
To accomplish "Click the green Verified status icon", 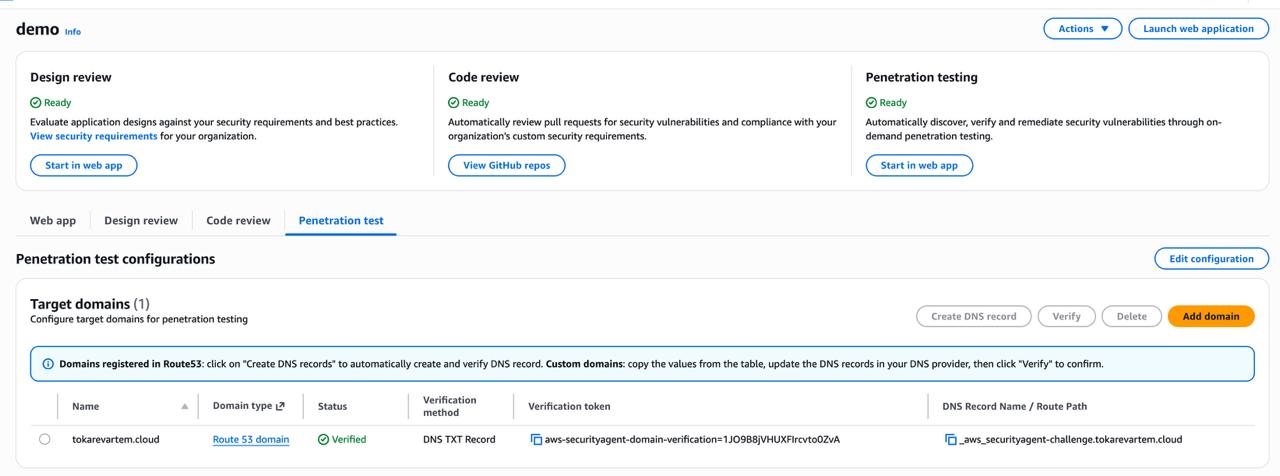I will tap(323, 440).
